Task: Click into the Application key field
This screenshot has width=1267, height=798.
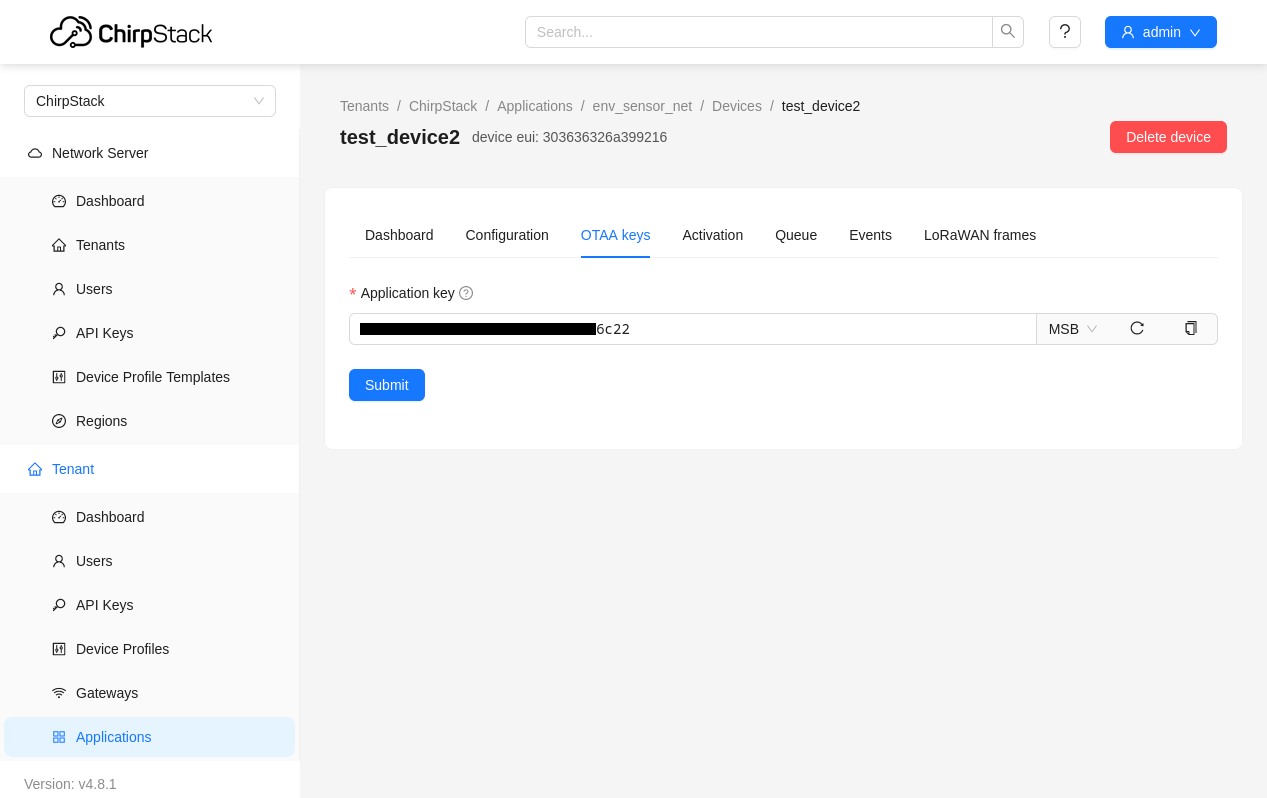Action: point(693,329)
